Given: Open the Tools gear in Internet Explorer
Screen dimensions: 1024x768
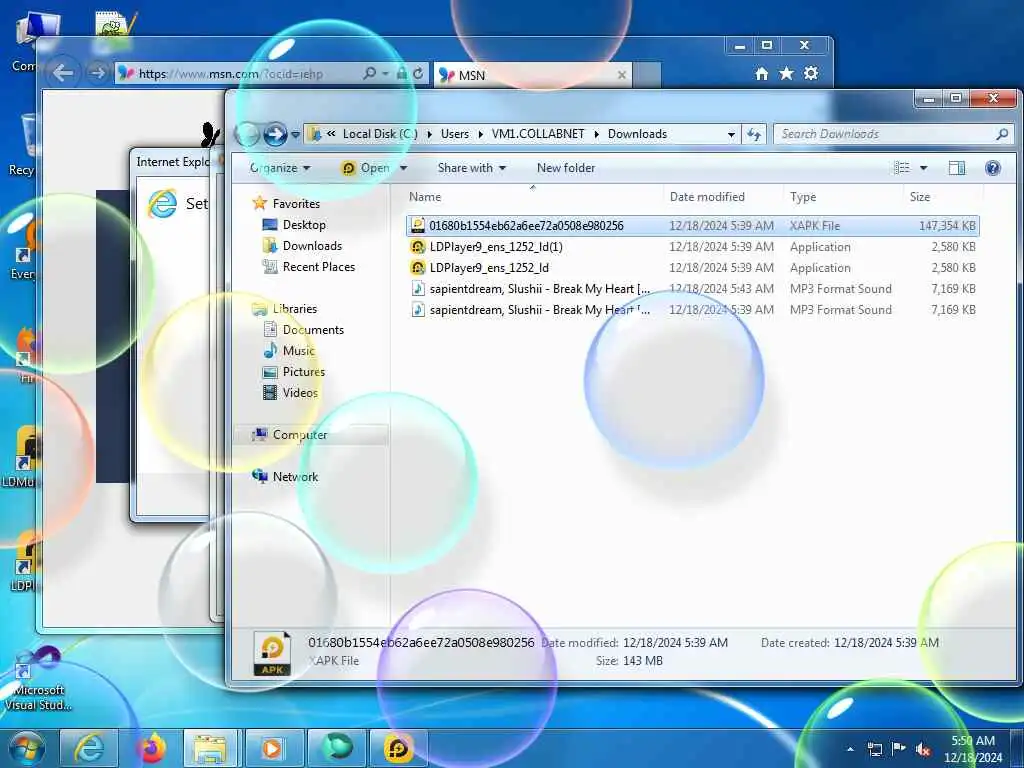Looking at the screenshot, I should pos(811,74).
